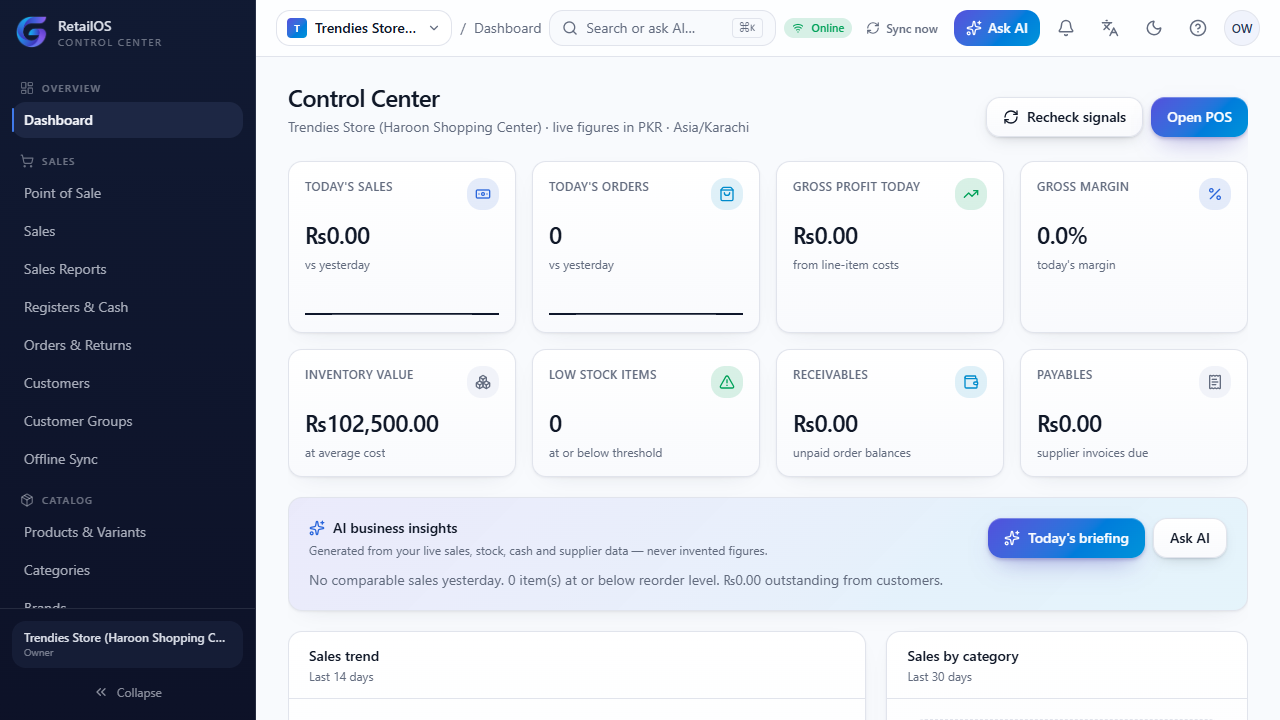Screen dimensions: 1280x720
Task: Click the blue T store badge
Action: click(297, 28)
